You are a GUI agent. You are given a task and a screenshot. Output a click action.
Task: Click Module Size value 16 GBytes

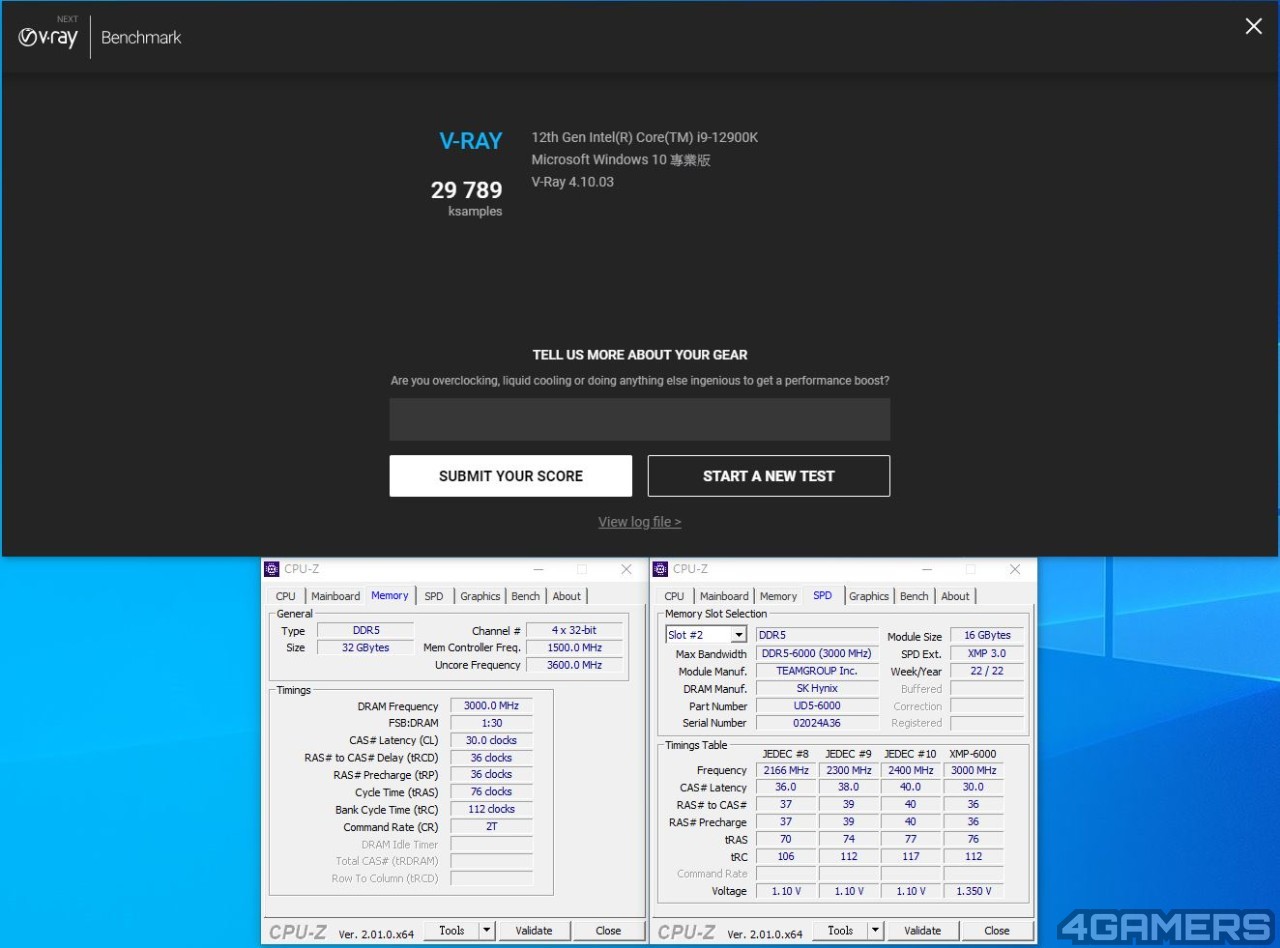point(987,636)
